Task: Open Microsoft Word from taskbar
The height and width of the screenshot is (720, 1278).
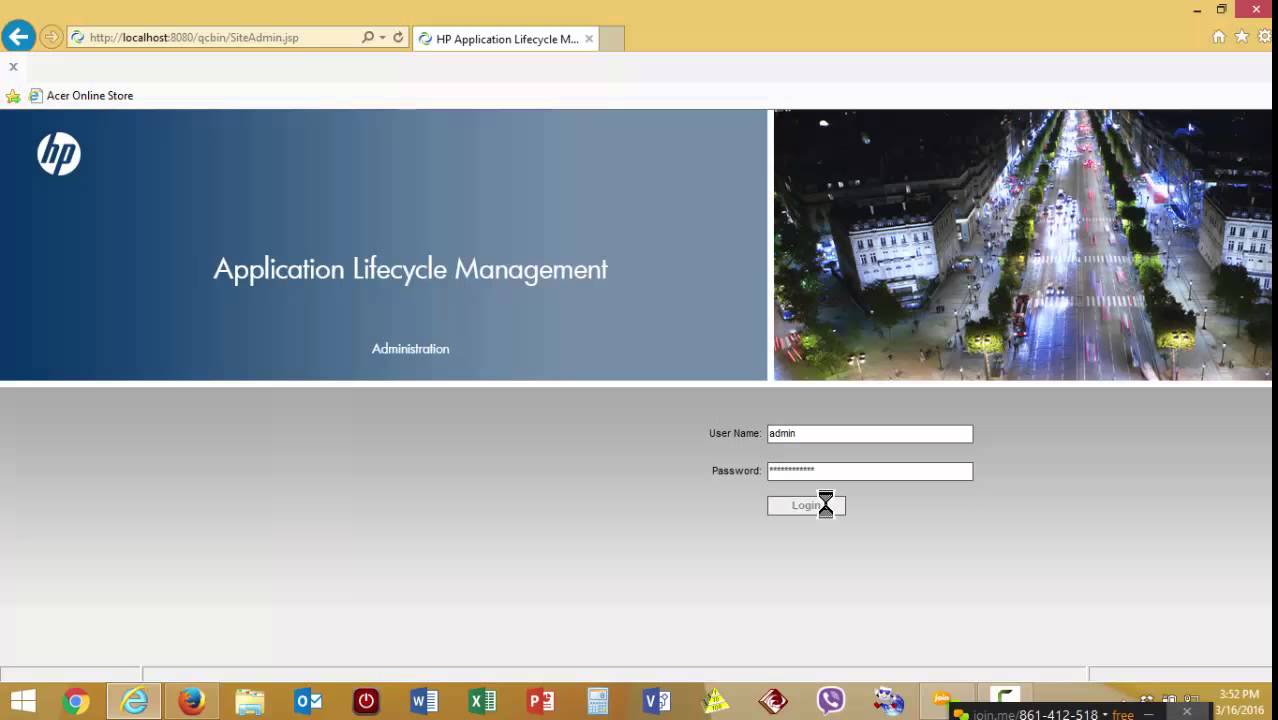Action: click(x=424, y=701)
